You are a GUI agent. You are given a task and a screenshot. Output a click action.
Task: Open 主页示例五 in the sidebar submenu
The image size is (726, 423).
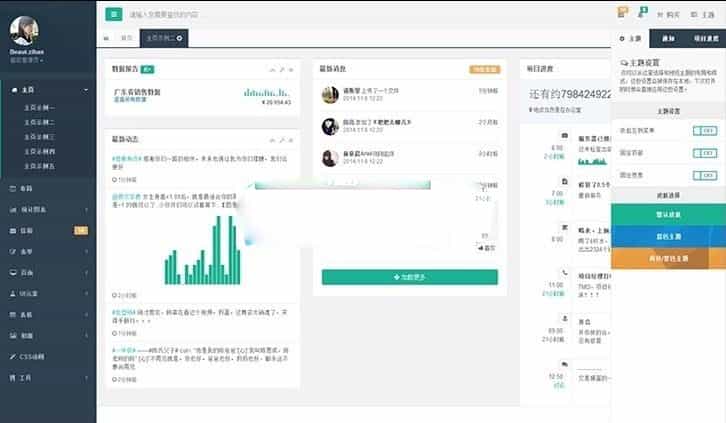(x=39, y=166)
